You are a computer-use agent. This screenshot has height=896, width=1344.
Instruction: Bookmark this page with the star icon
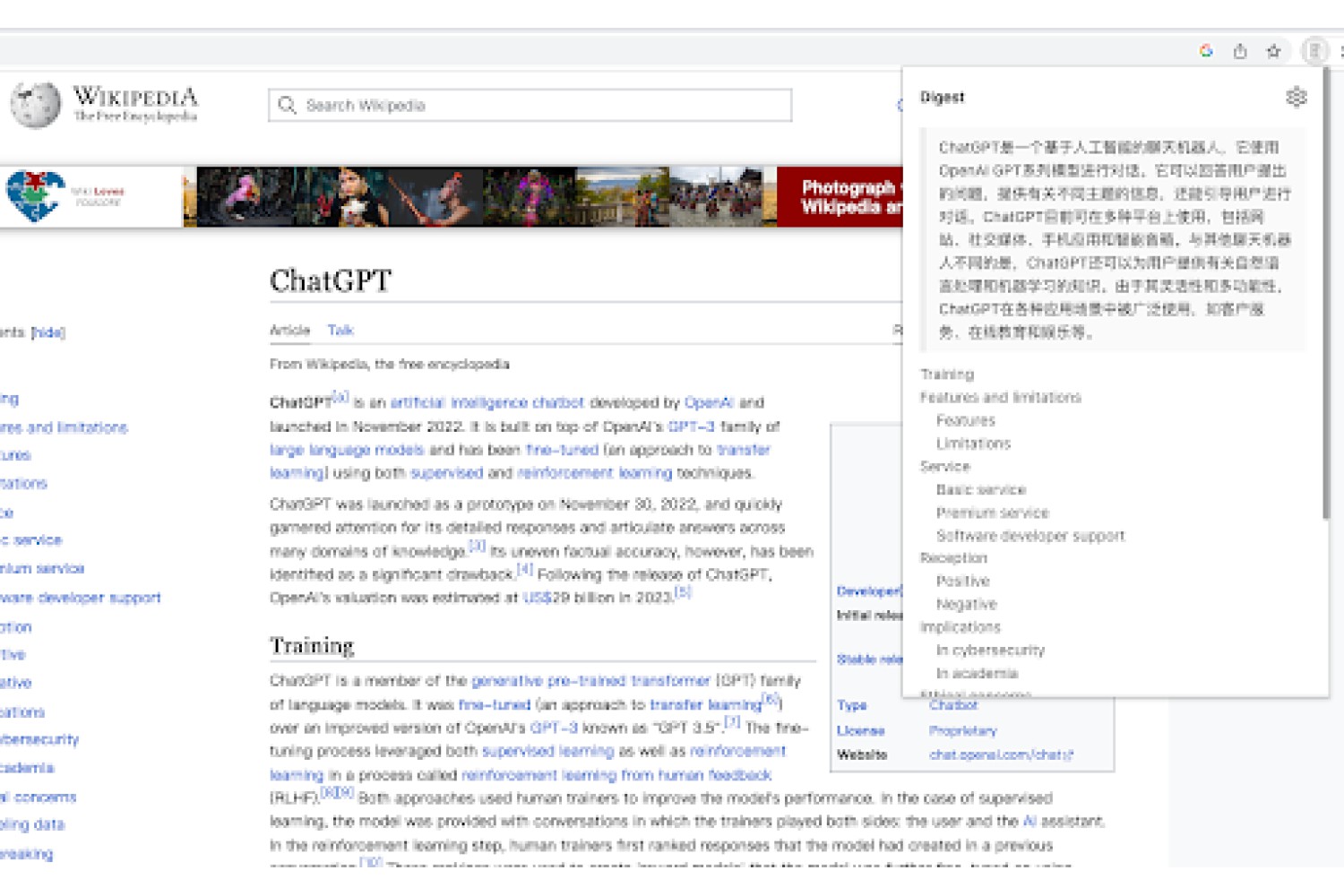pos(1273,51)
